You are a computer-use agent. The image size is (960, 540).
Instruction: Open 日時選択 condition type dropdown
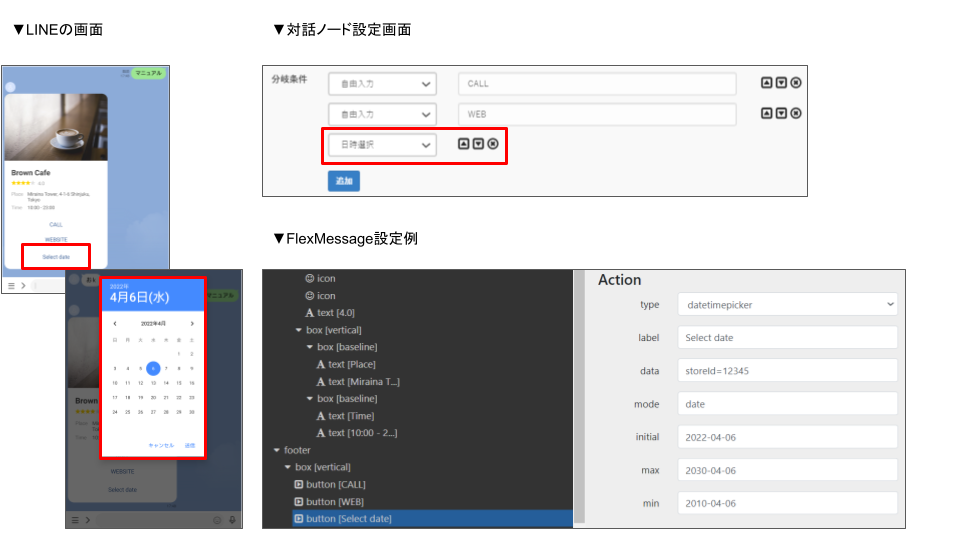pos(382,145)
